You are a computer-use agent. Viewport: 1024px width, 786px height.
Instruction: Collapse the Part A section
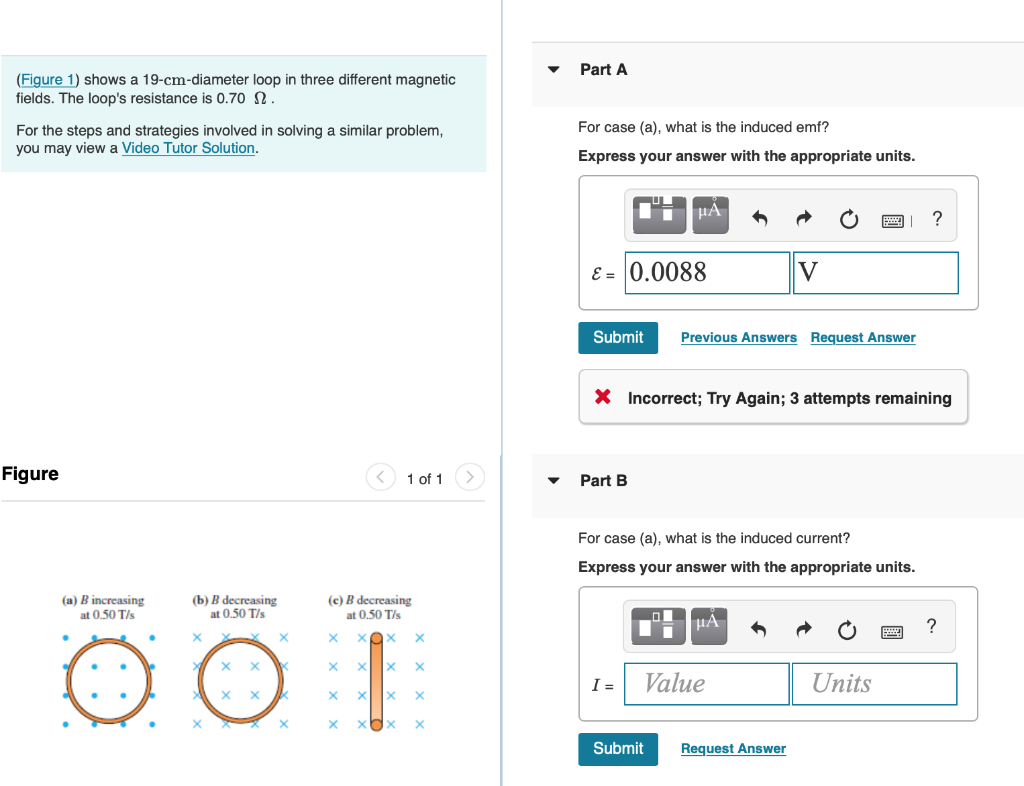[553, 69]
